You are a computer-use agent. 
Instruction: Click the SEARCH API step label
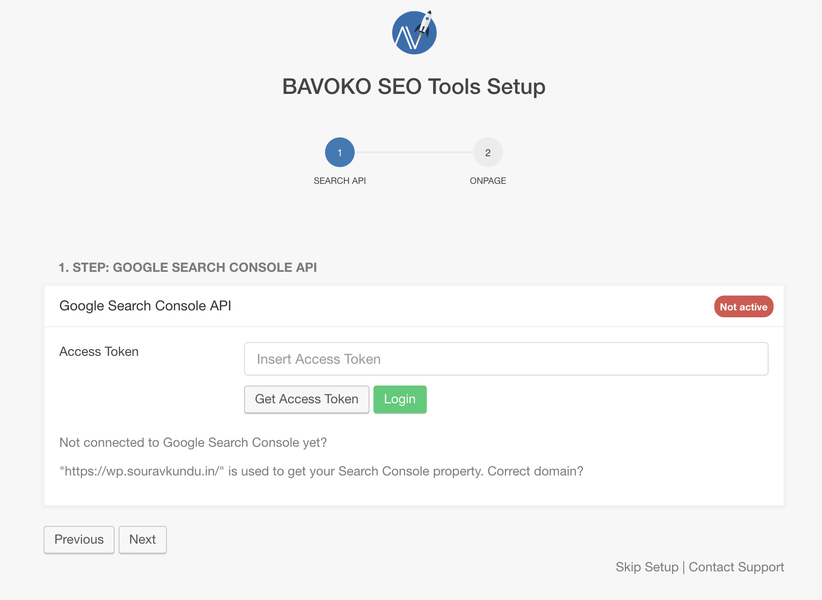(x=340, y=181)
